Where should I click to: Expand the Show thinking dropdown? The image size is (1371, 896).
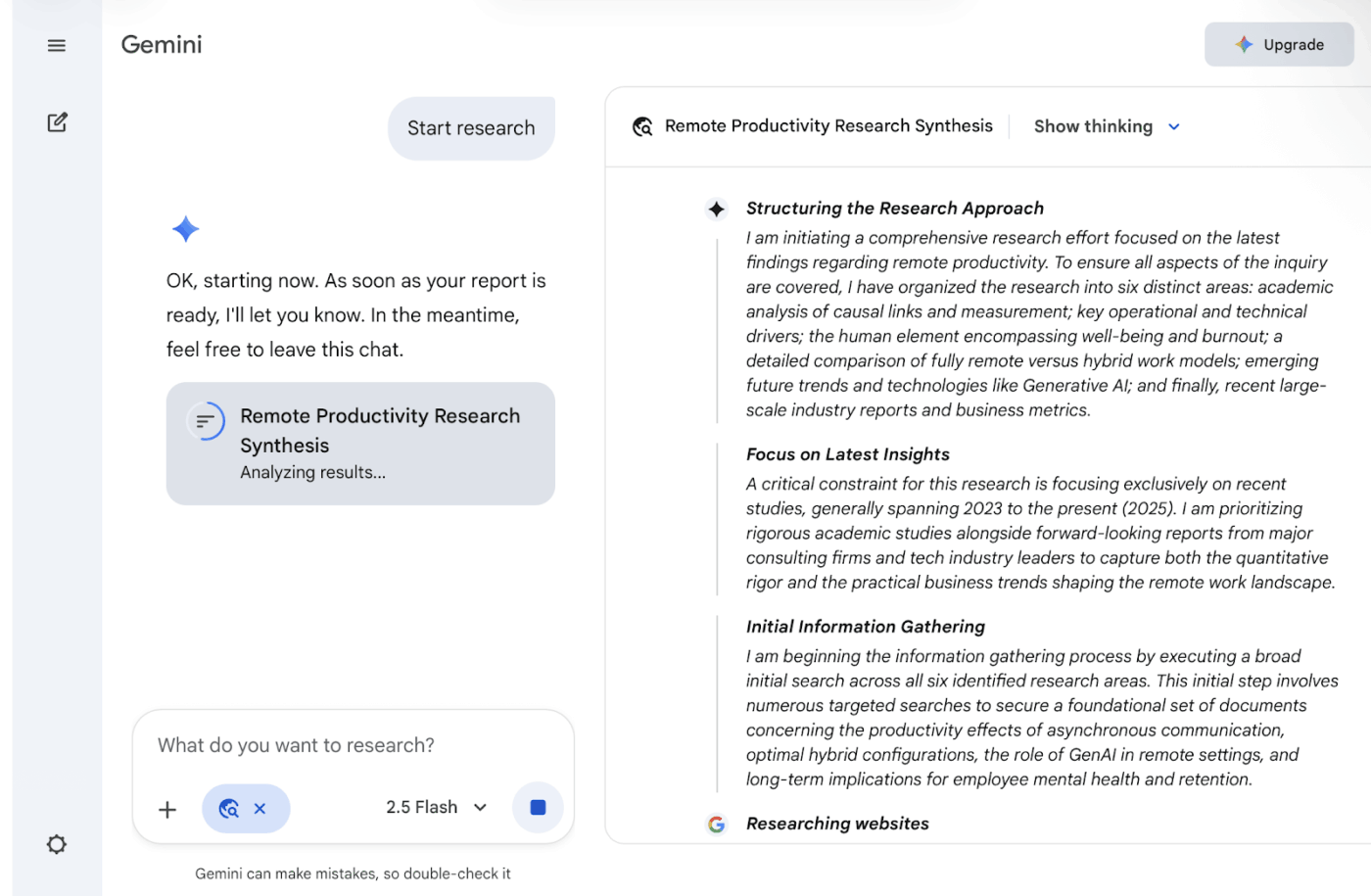tap(1107, 125)
